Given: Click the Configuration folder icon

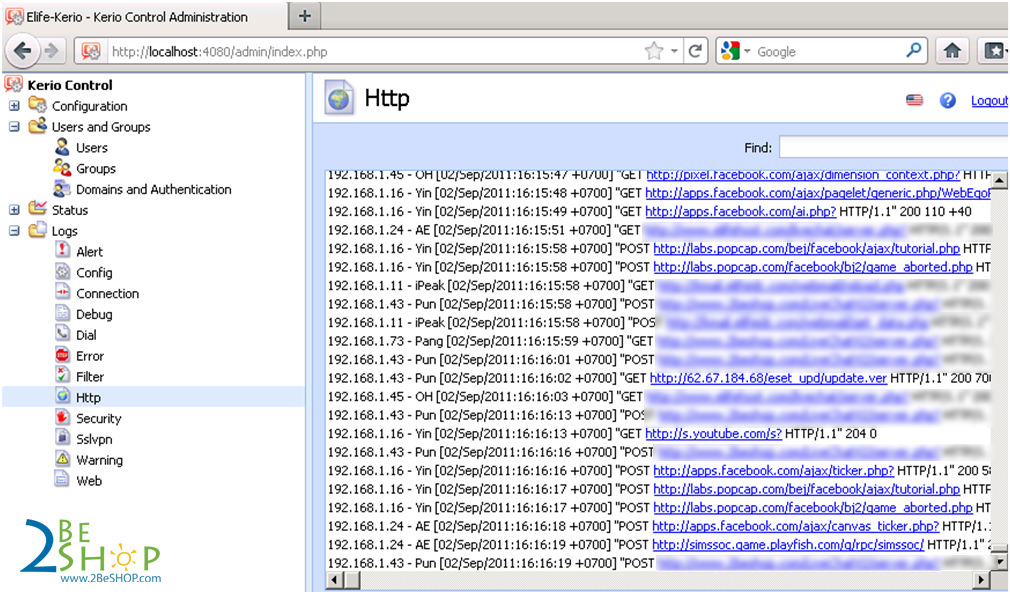Looking at the screenshot, I should (x=38, y=105).
